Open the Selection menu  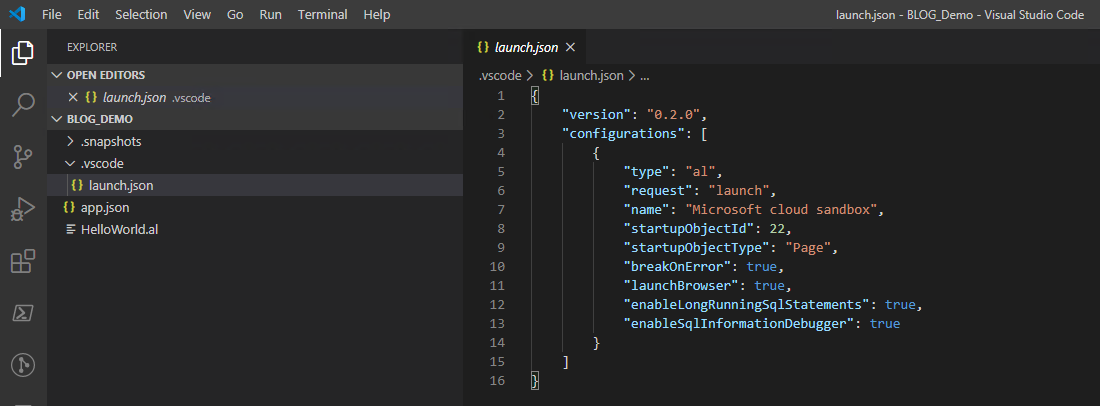[x=141, y=15]
